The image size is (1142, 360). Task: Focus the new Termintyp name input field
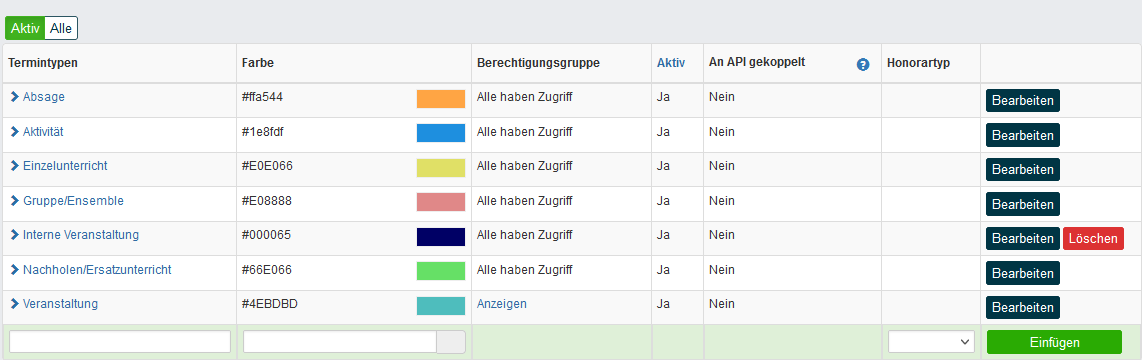120,341
